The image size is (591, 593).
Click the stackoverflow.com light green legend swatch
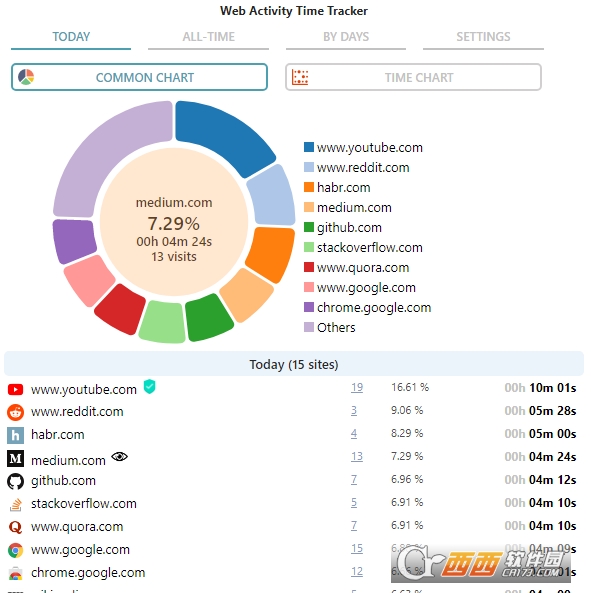click(x=309, y=247)
